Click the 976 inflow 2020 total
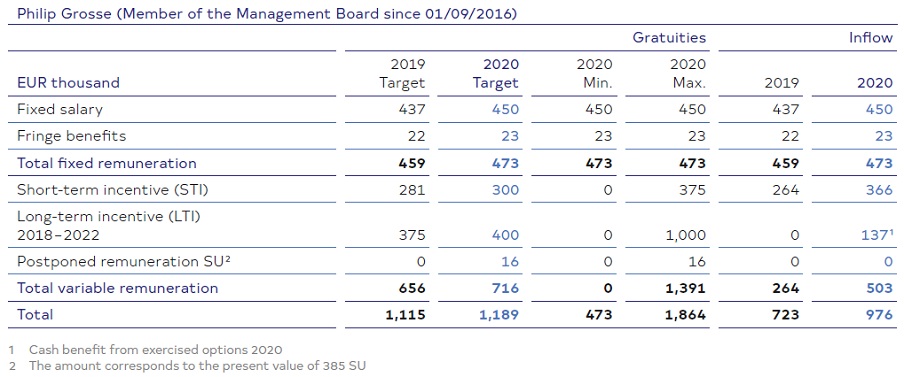Image resolution: width=904 pixels, height=377 pixels. (879, 315)
